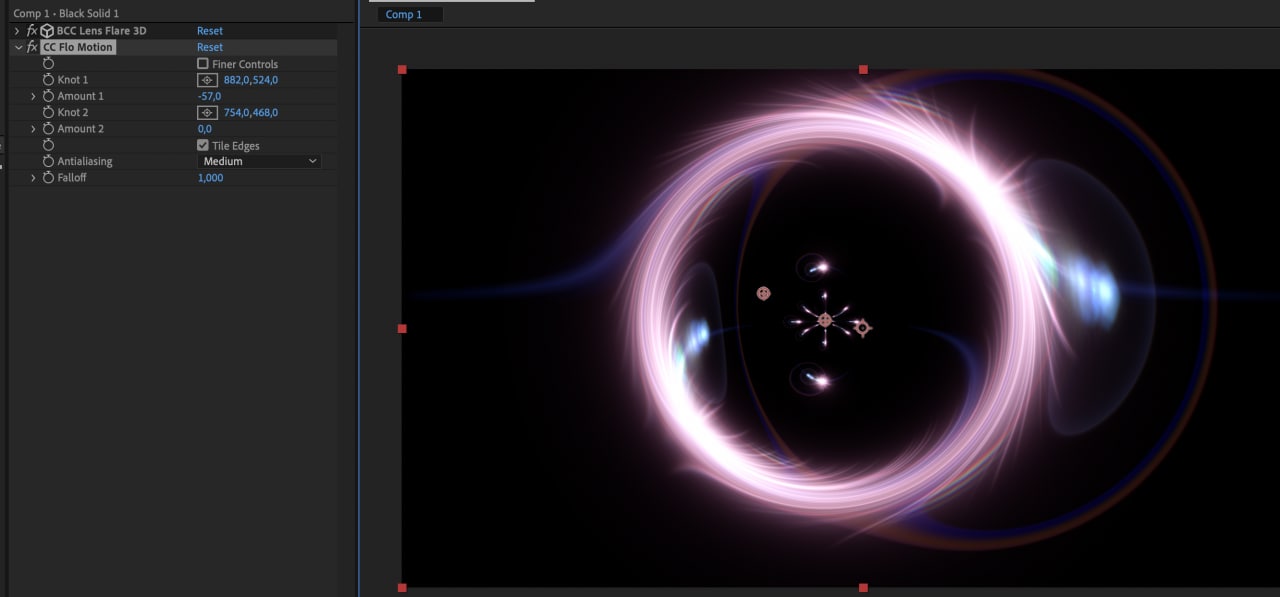Image resolution: width=1280 pixels, height=597 pixels.
Task: Click the Amount 2 label
Action: (81, 129)
